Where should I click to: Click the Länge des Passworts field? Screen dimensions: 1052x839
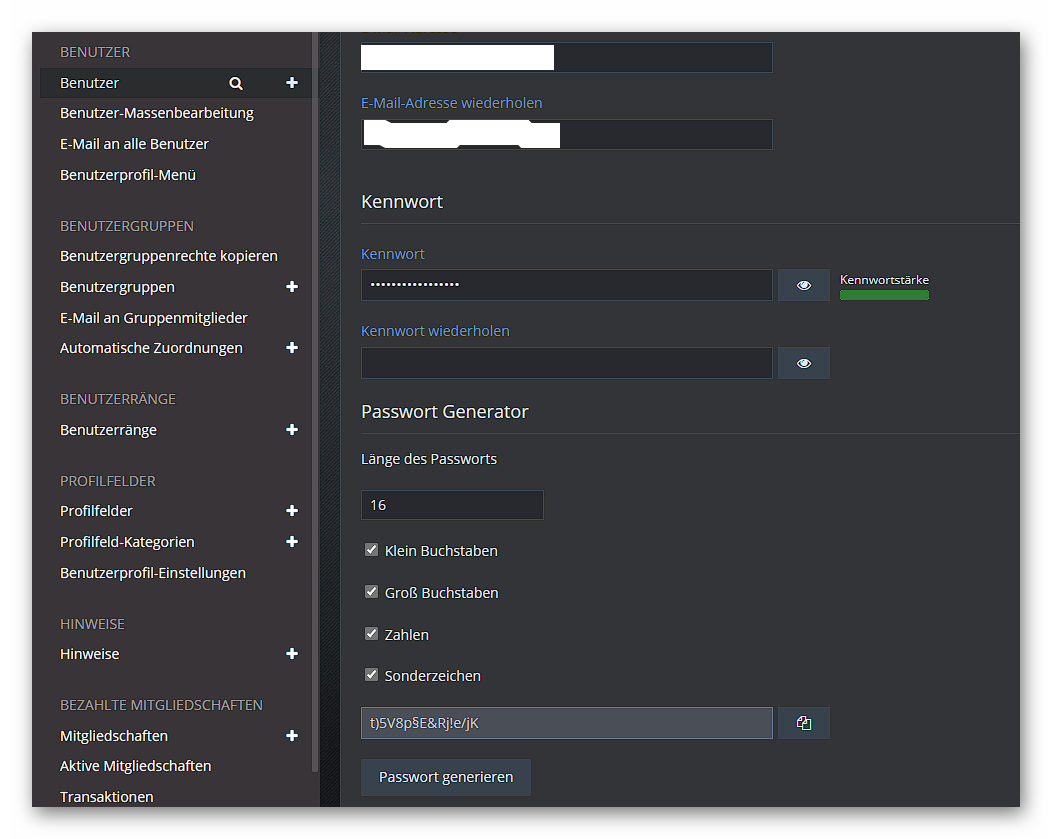[x=452, y=505]
